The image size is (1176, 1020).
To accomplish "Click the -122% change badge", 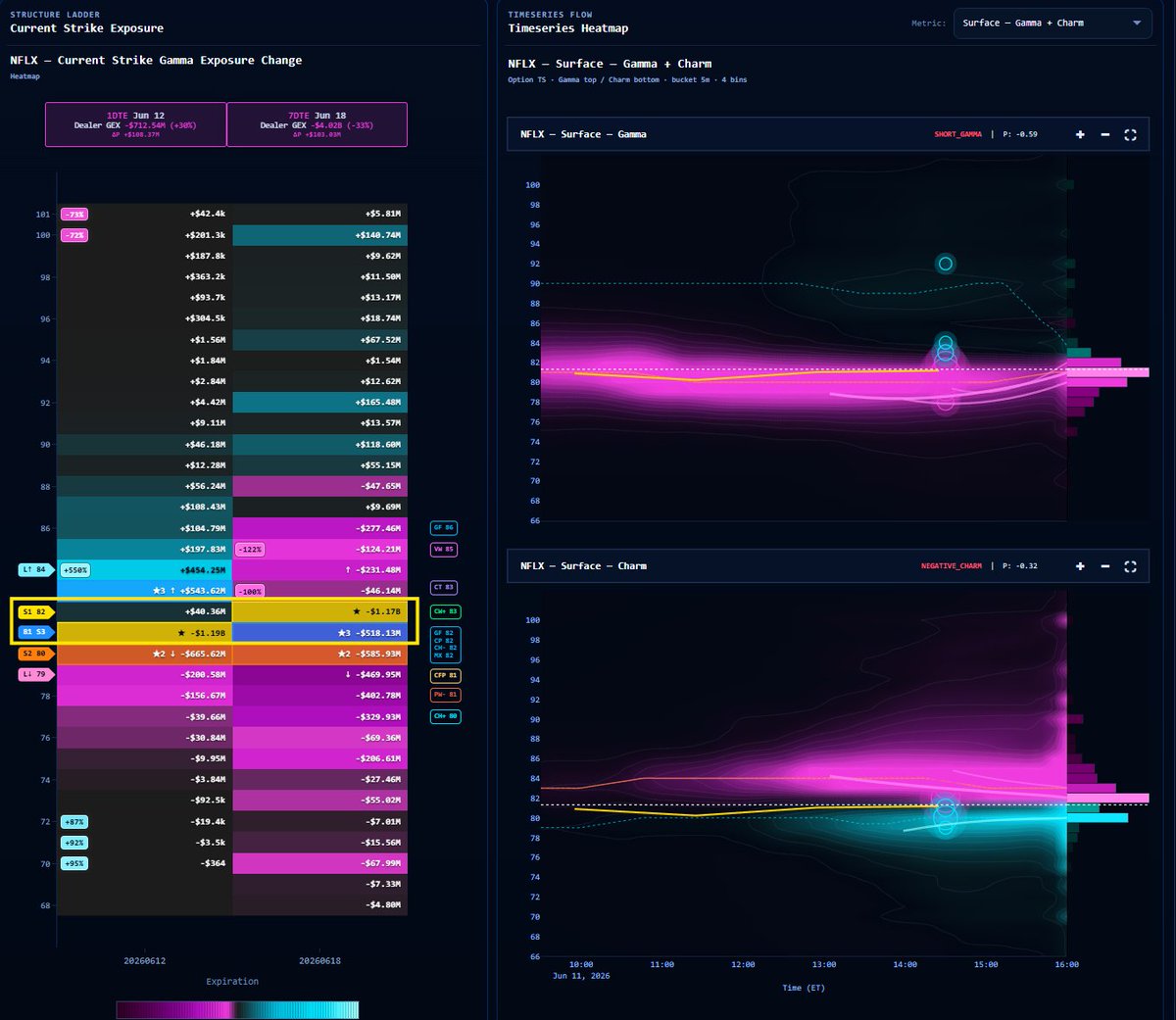I will coord(251,550).
